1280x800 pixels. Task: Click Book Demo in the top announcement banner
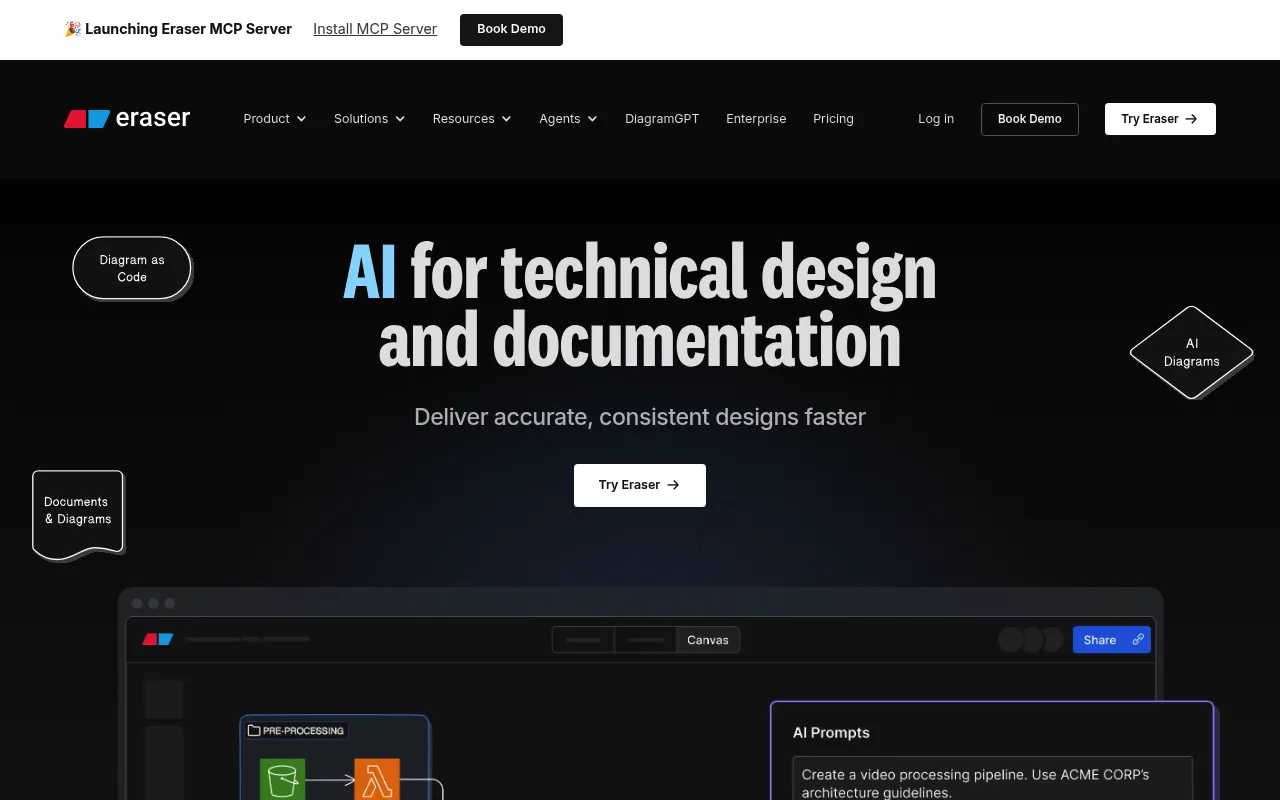click(x=511, y=30)
